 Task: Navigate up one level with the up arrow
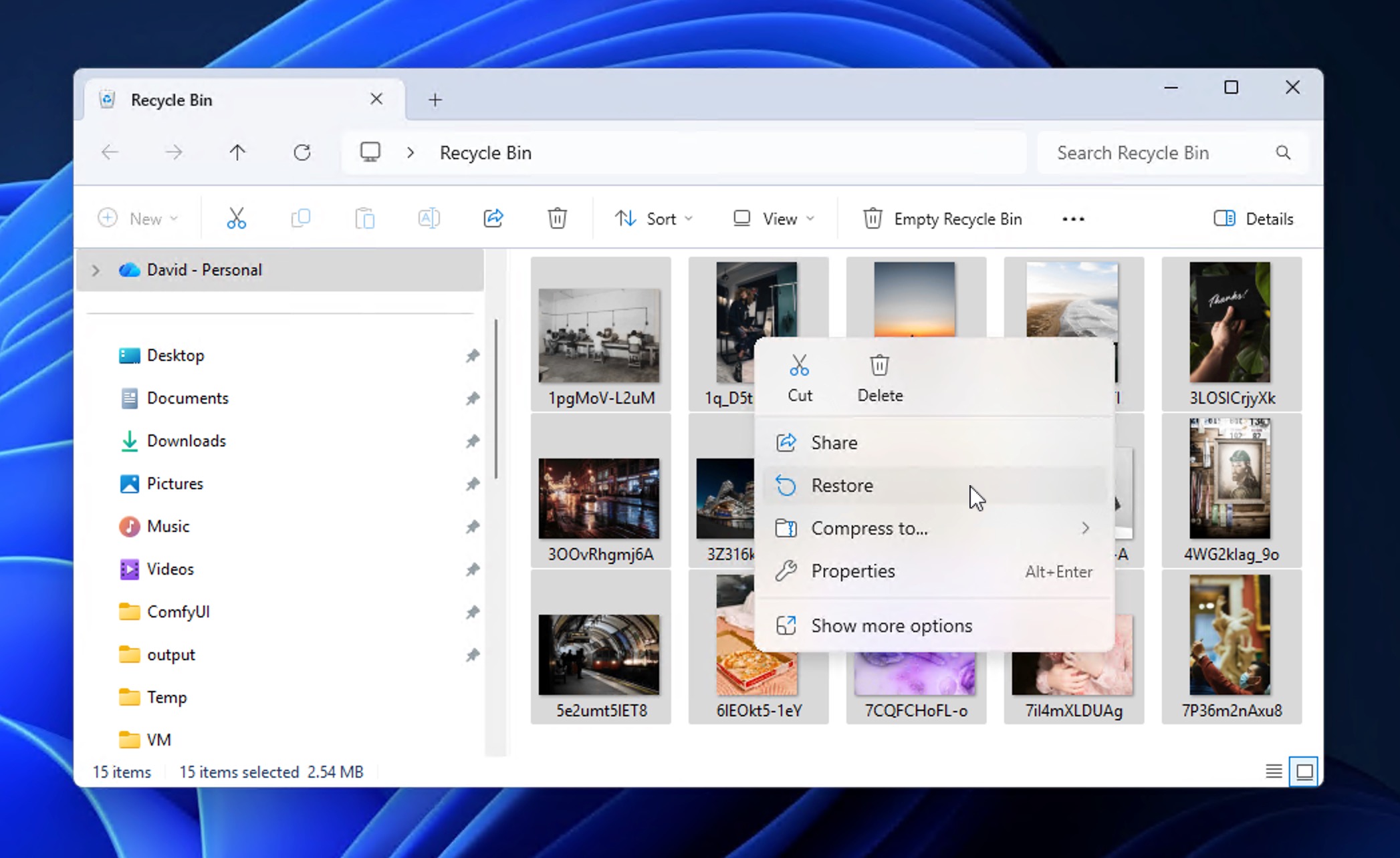[x=237, y=152]
